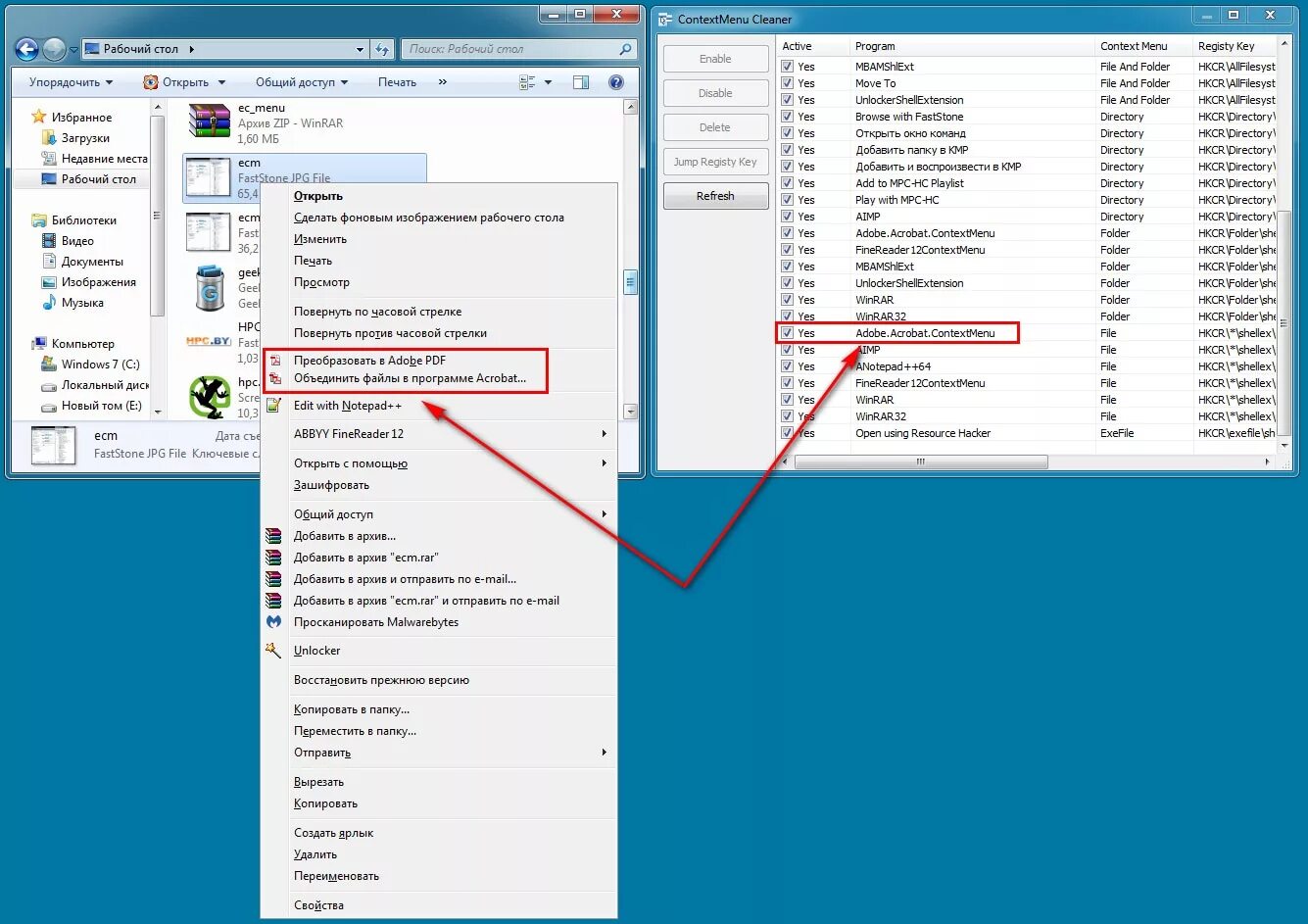Click the Explorer forward navigation arrow
Image resolution: width=1308 pixels, height=924 pixels.
(55, 48)
